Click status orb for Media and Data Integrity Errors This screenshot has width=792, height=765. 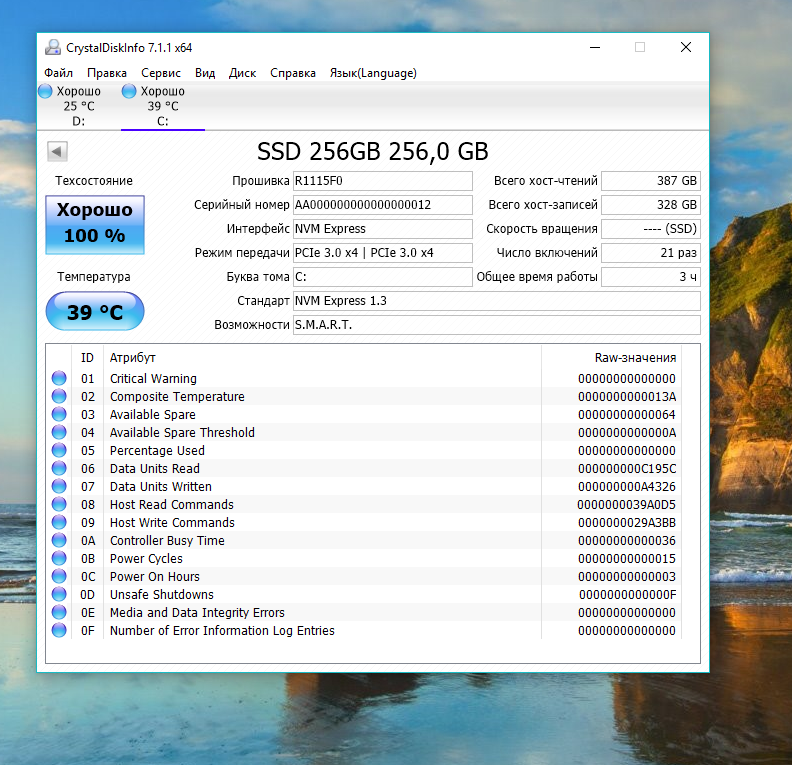59,613
